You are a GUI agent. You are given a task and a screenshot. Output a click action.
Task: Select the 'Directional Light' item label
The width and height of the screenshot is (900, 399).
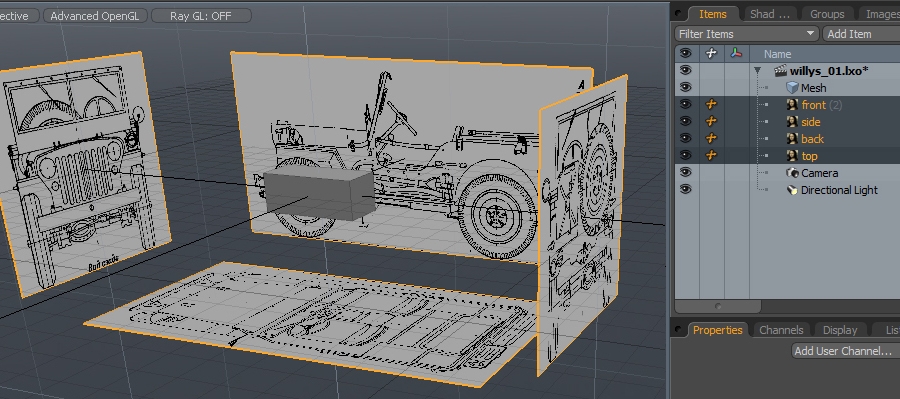tap(839, 190)
